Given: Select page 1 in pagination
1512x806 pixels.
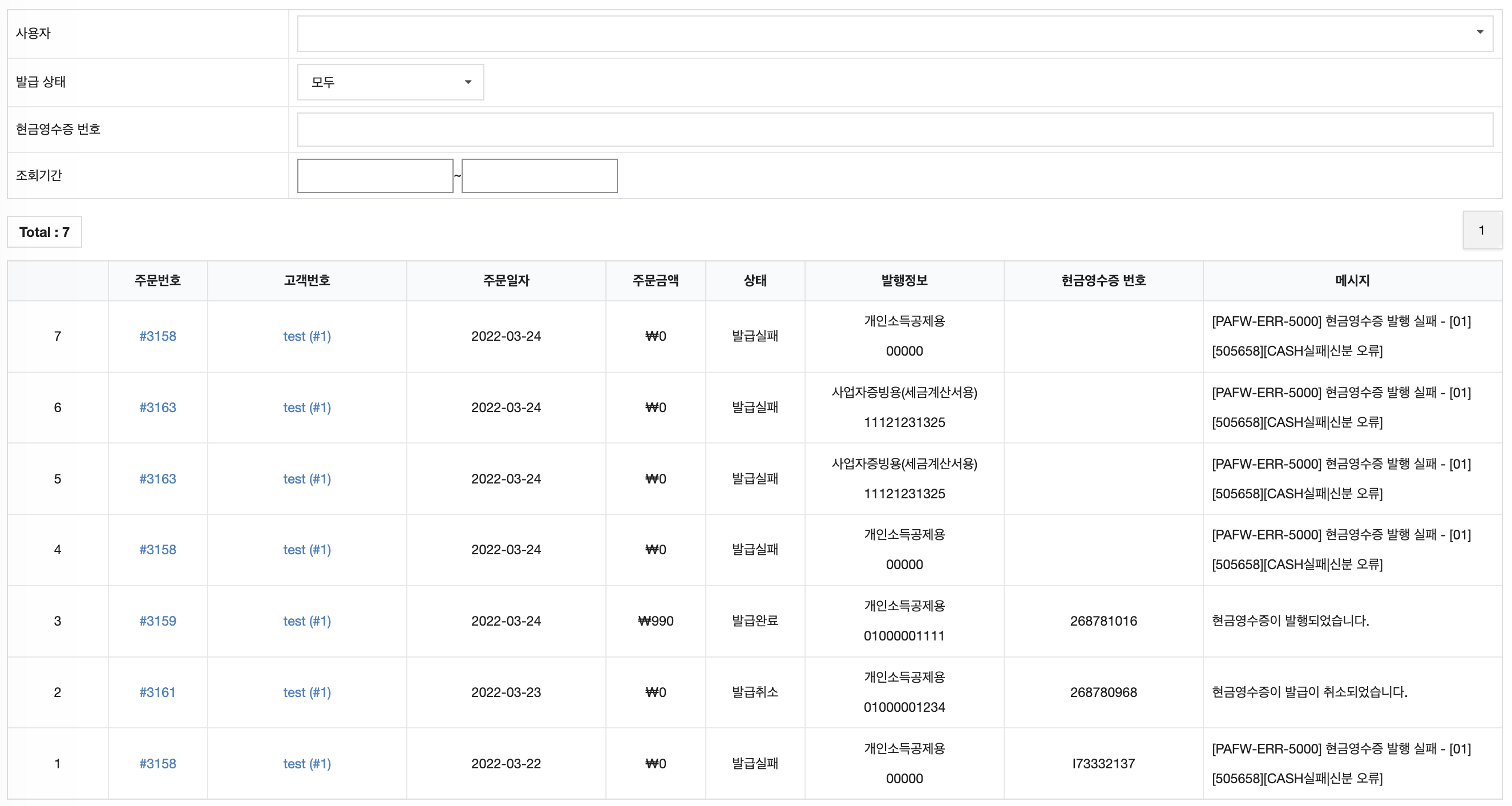Looking at the screenshot, I should 1482,229.
